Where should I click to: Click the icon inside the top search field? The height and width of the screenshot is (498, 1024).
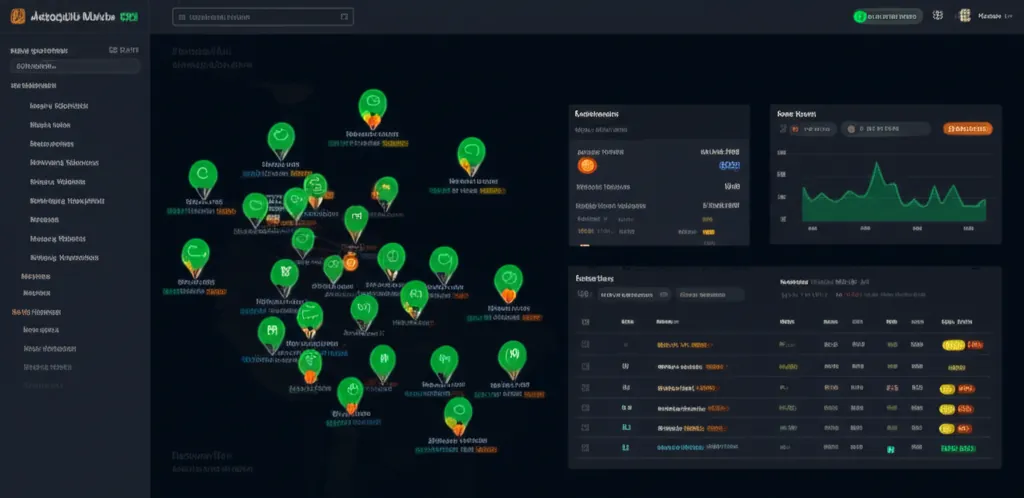[344, 18]
